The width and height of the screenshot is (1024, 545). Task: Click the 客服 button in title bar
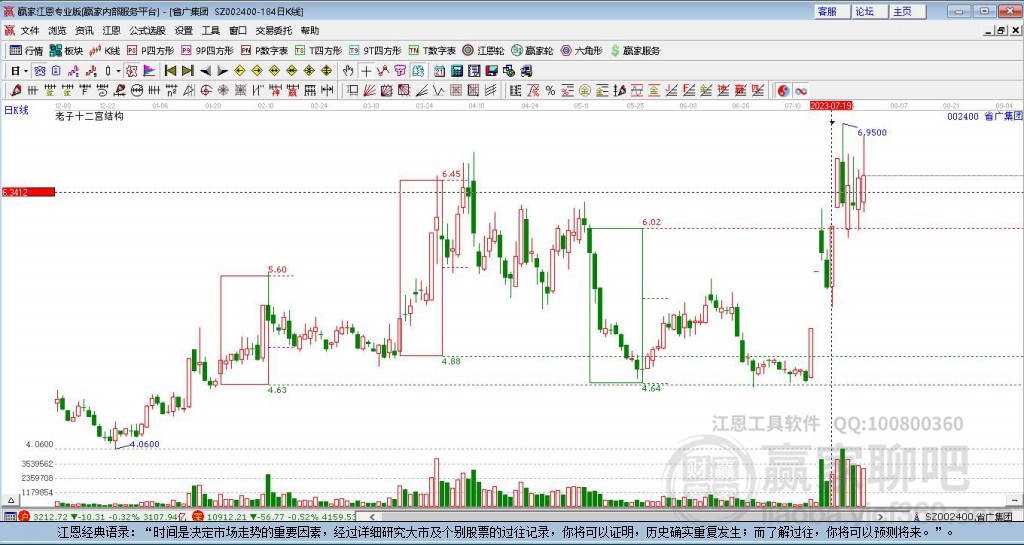pos(832,11)
